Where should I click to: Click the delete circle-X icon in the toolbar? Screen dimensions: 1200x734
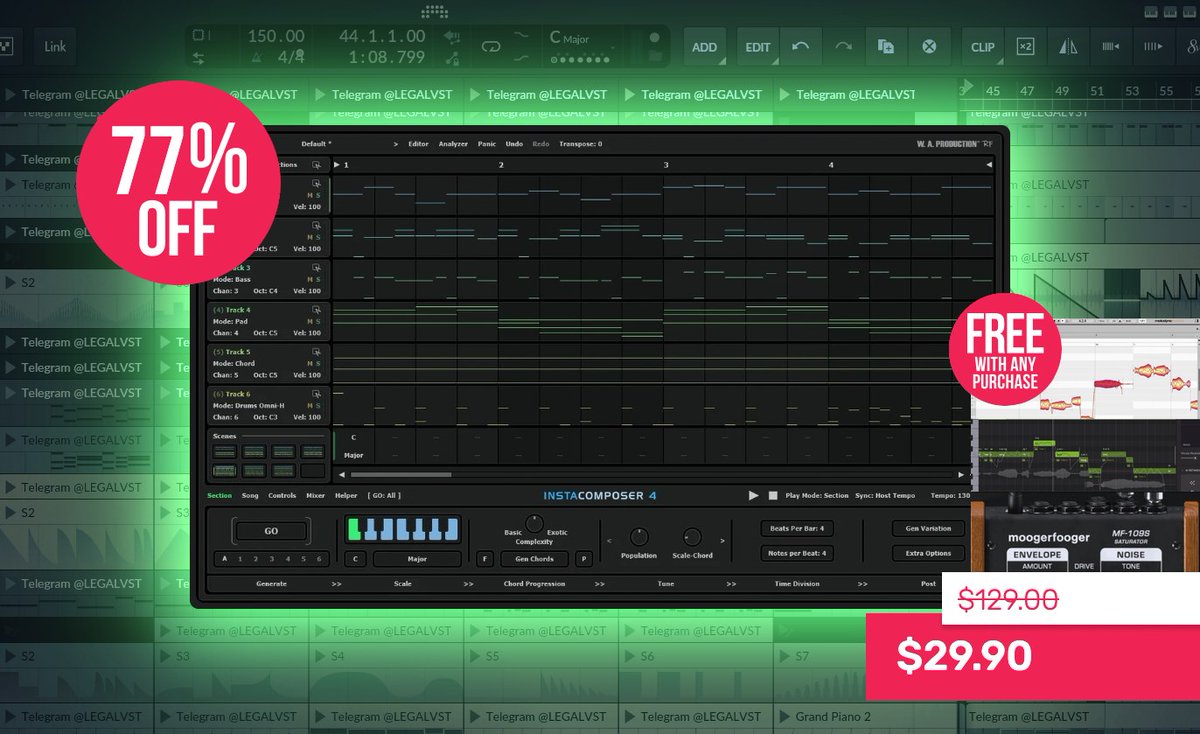tap(929, 46)
